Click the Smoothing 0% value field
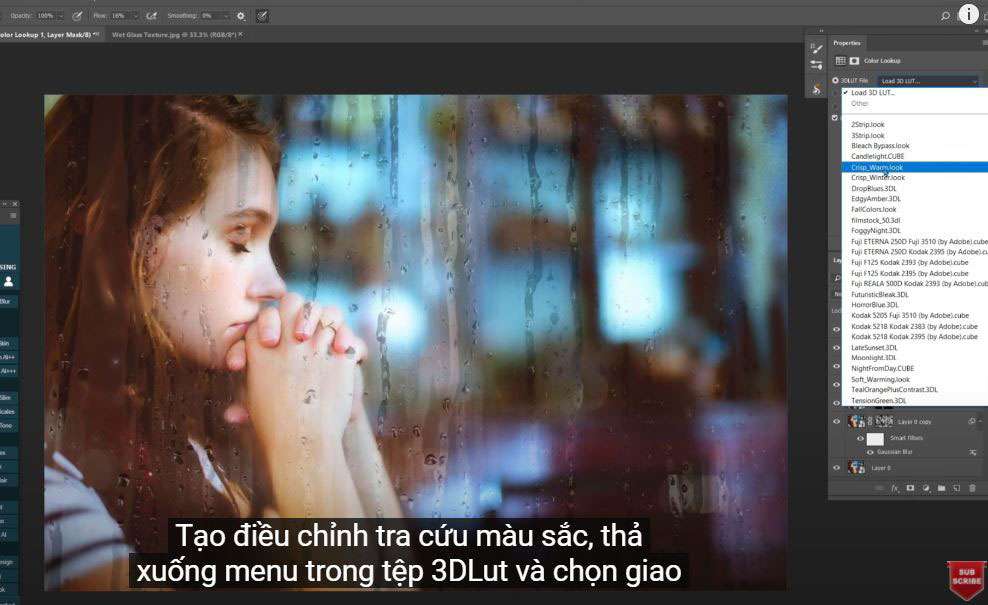This screenshot has width=988, height=605. (210, 16)
